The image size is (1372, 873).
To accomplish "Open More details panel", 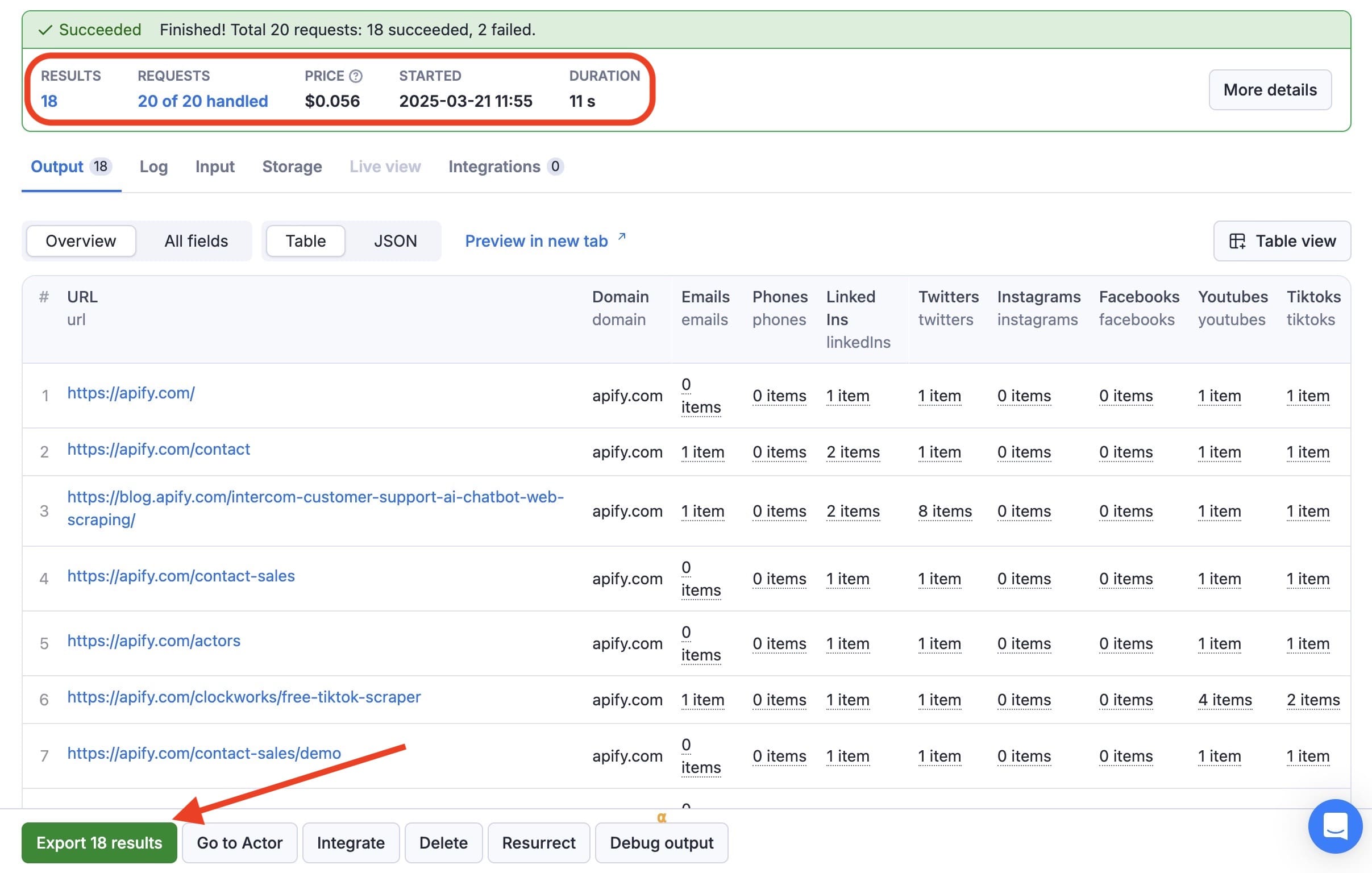I will tap(1270, 89).
